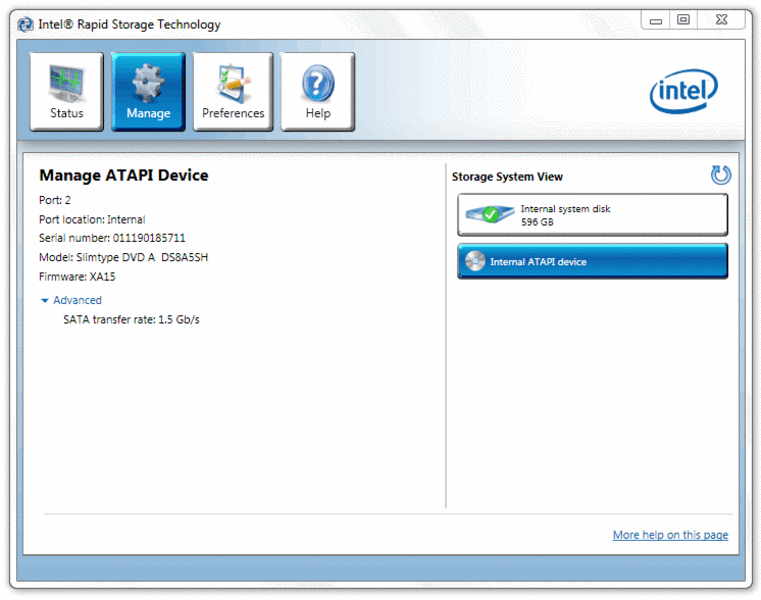Click SATA transfer rate: 1.5 Gb/s text
761x600 pixels.
pyautogui.click(x=131, y=319)
